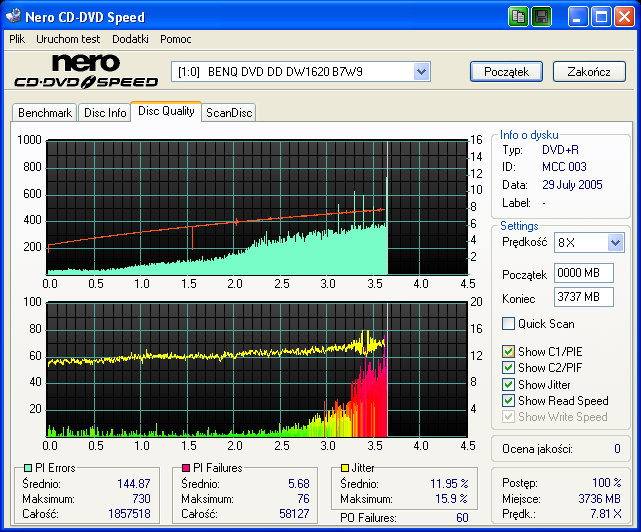Click the Zakończ button
Viewport: 641px width, 532px height.
pos(589,72)
